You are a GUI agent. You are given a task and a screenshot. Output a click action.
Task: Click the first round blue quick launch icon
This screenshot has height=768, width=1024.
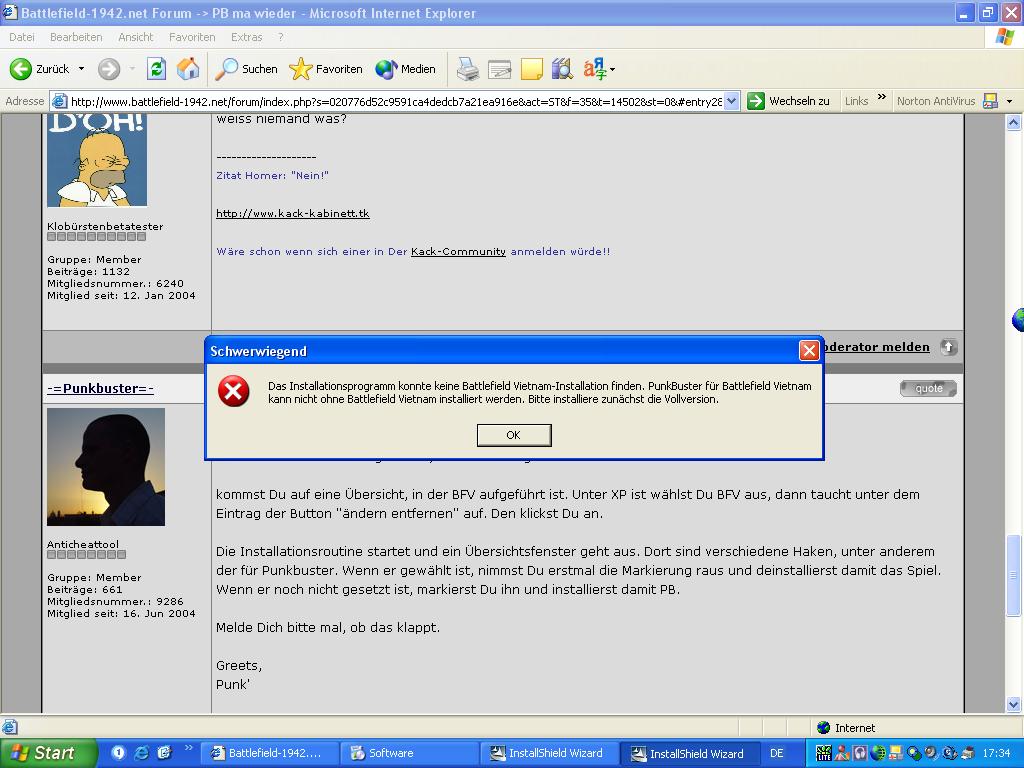tap(118, 752)
